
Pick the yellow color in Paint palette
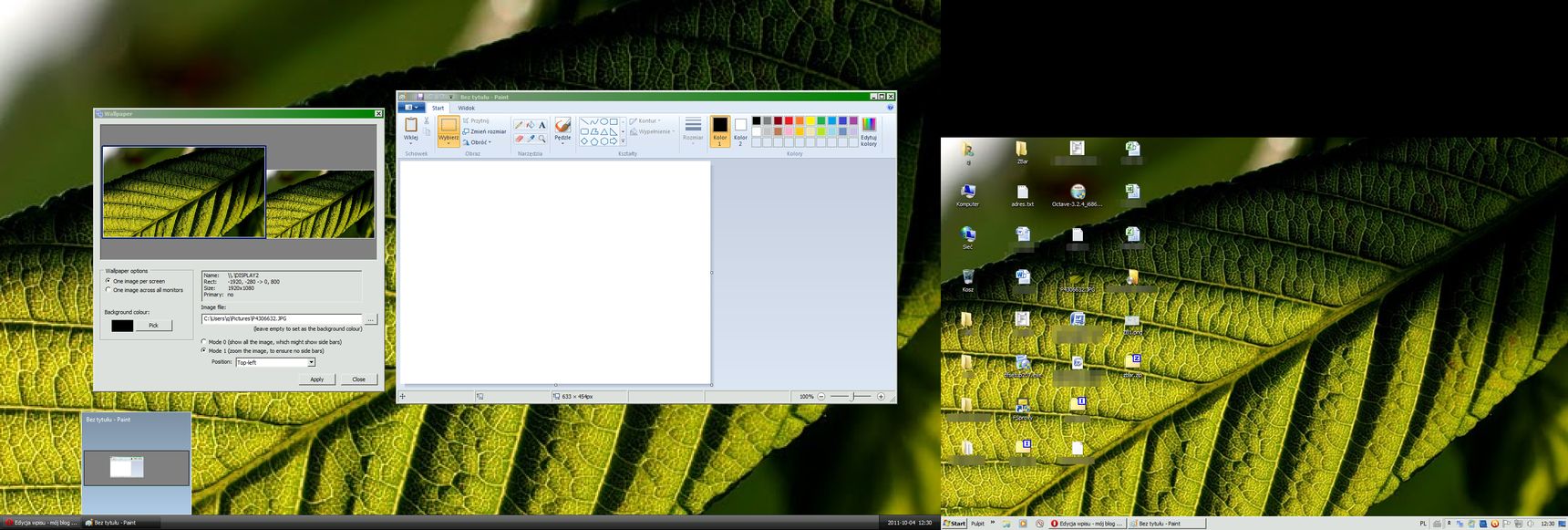(810, 120)
